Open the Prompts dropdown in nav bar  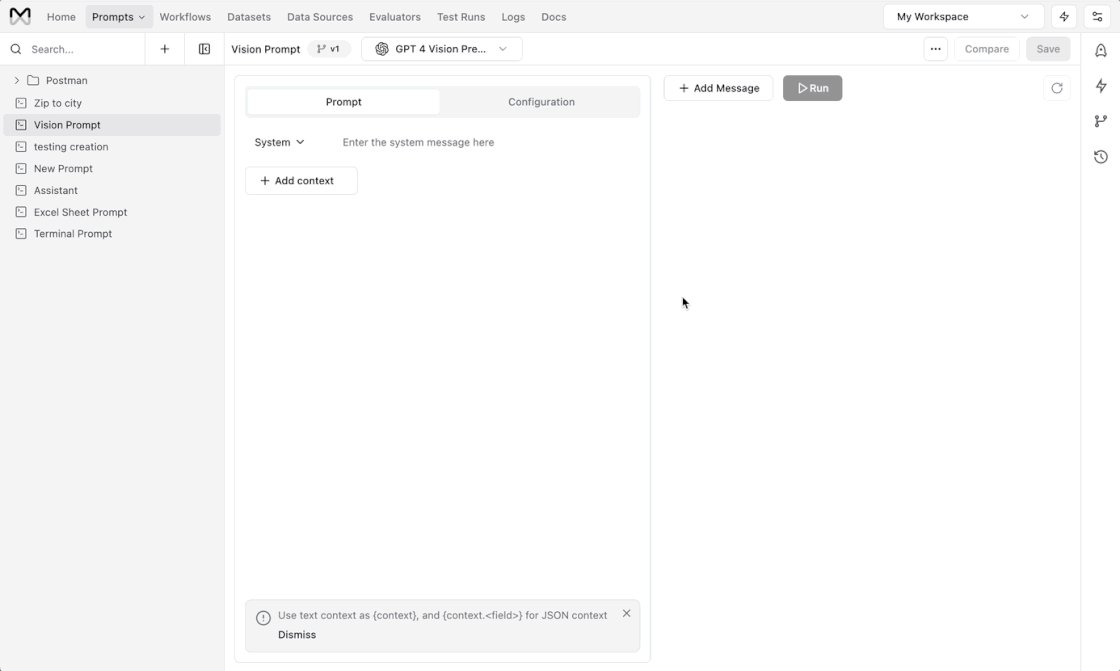tap(119, 16)
